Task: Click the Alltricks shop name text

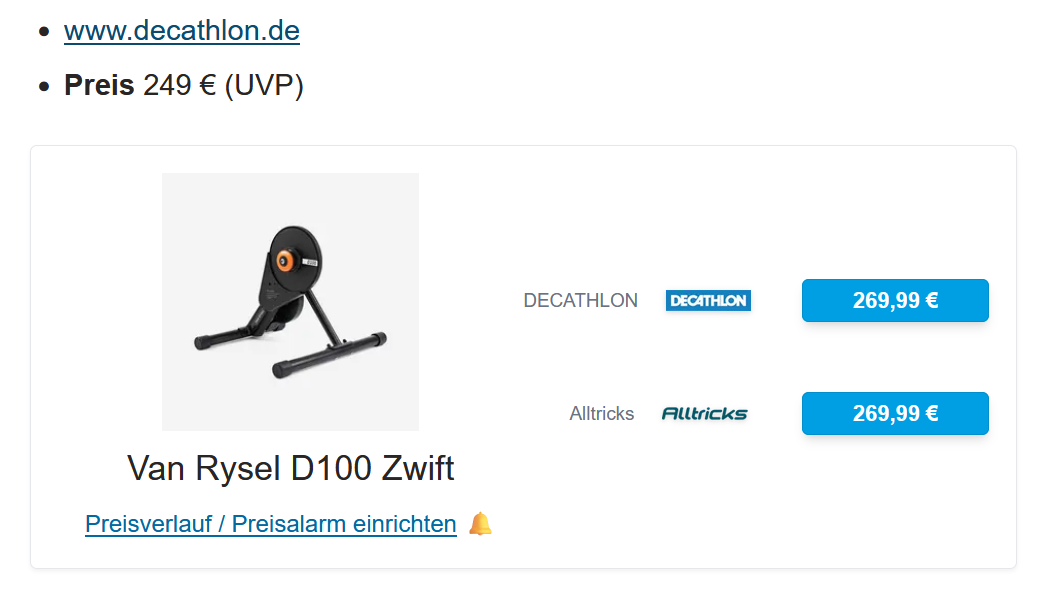Action: (601, 413)
